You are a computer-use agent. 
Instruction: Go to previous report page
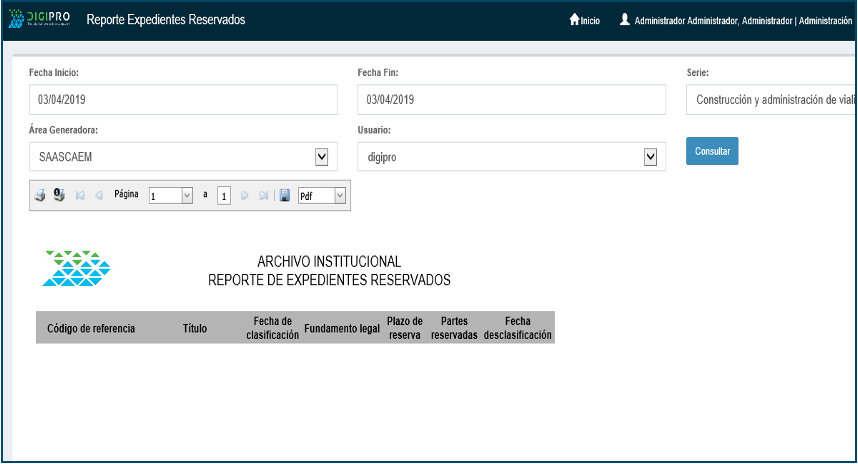click(99, 196)
